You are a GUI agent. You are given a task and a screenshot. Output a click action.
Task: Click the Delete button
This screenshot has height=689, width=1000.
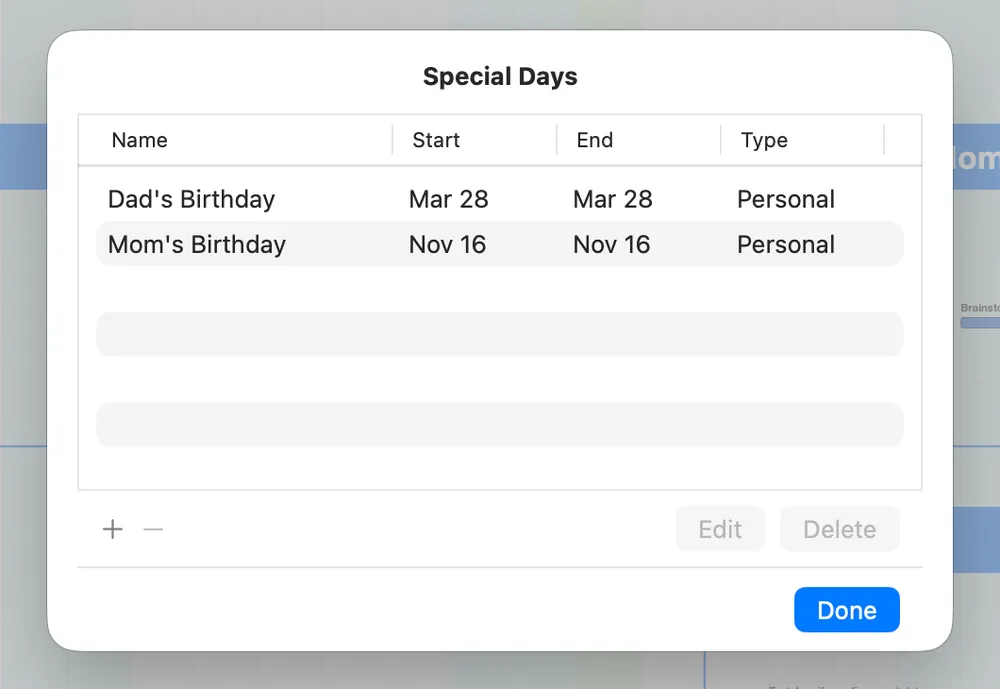(839, 530)
